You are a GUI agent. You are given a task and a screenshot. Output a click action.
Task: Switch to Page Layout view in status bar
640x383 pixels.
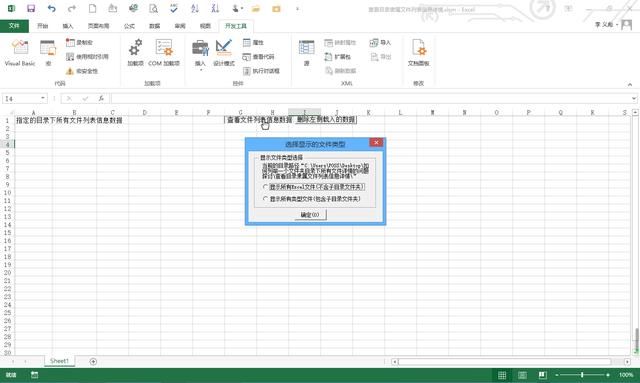[x=522, y=375]
